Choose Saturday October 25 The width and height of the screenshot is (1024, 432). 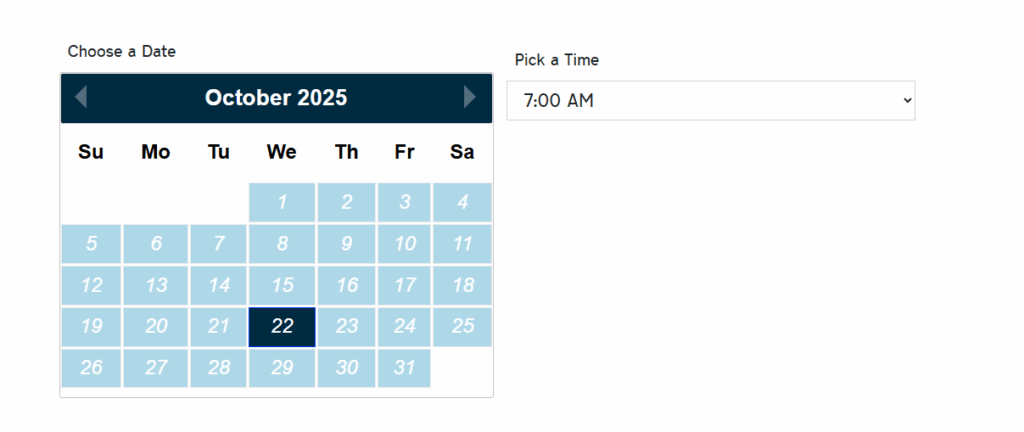(462, 327)
